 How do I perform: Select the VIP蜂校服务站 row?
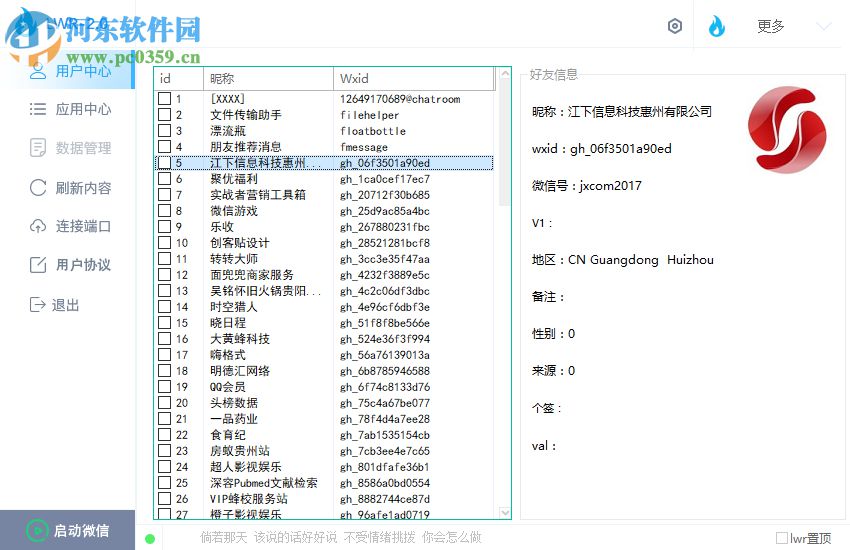324,499
